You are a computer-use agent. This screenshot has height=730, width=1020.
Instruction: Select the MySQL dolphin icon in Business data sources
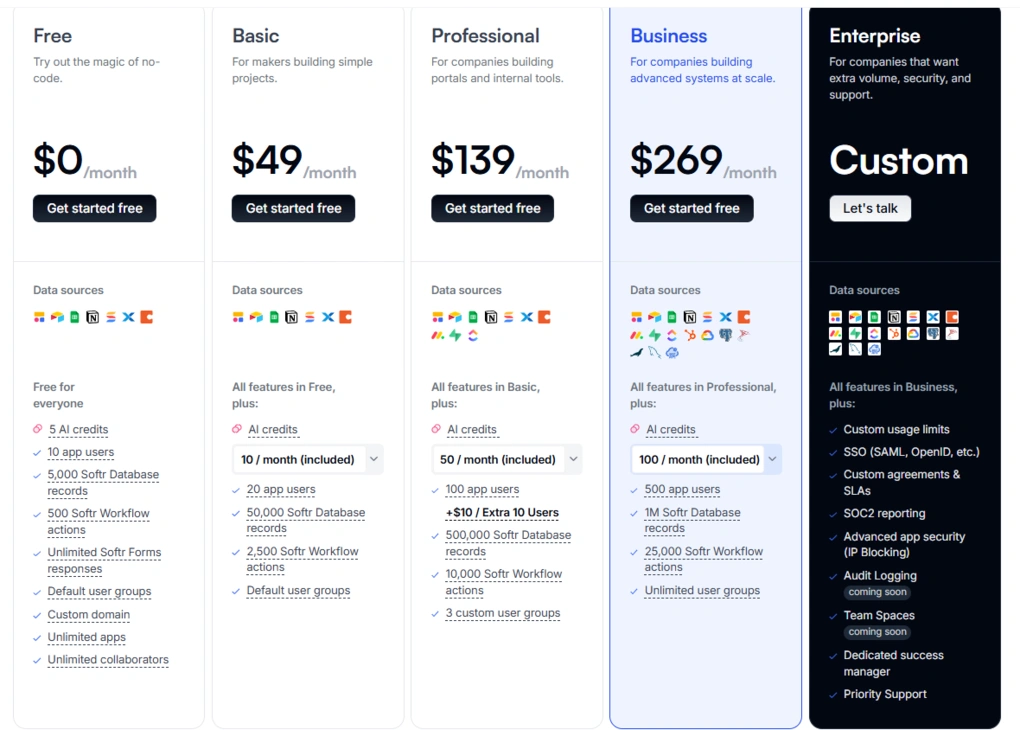[x=655, y=351]
